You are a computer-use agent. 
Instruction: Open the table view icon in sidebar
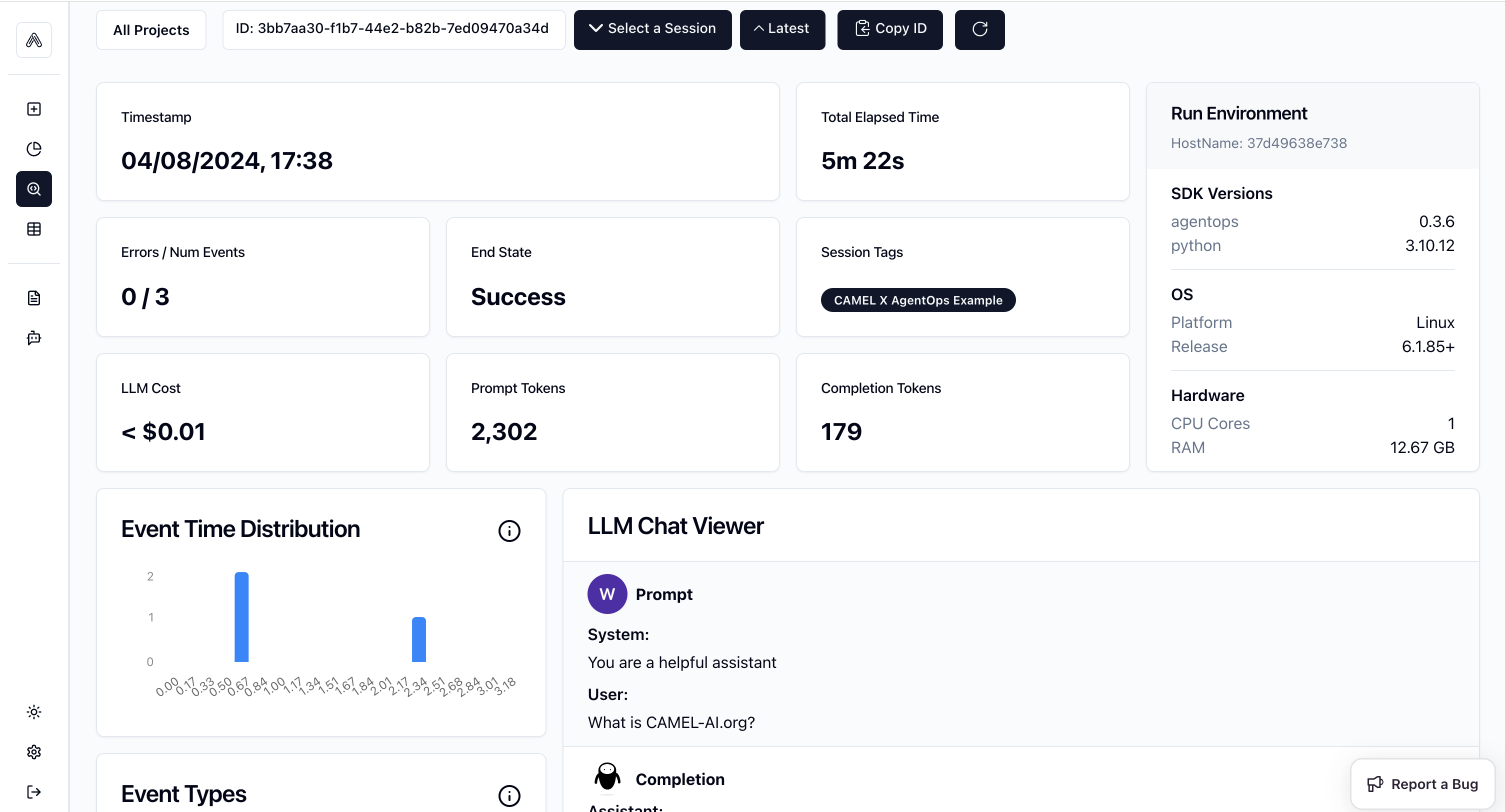pyautogui.click(x=34, y=229)
